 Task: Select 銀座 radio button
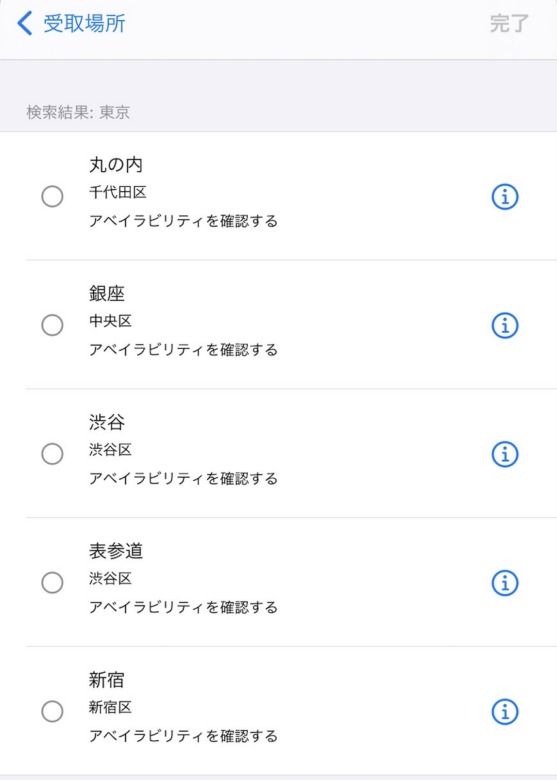[52, 325]
